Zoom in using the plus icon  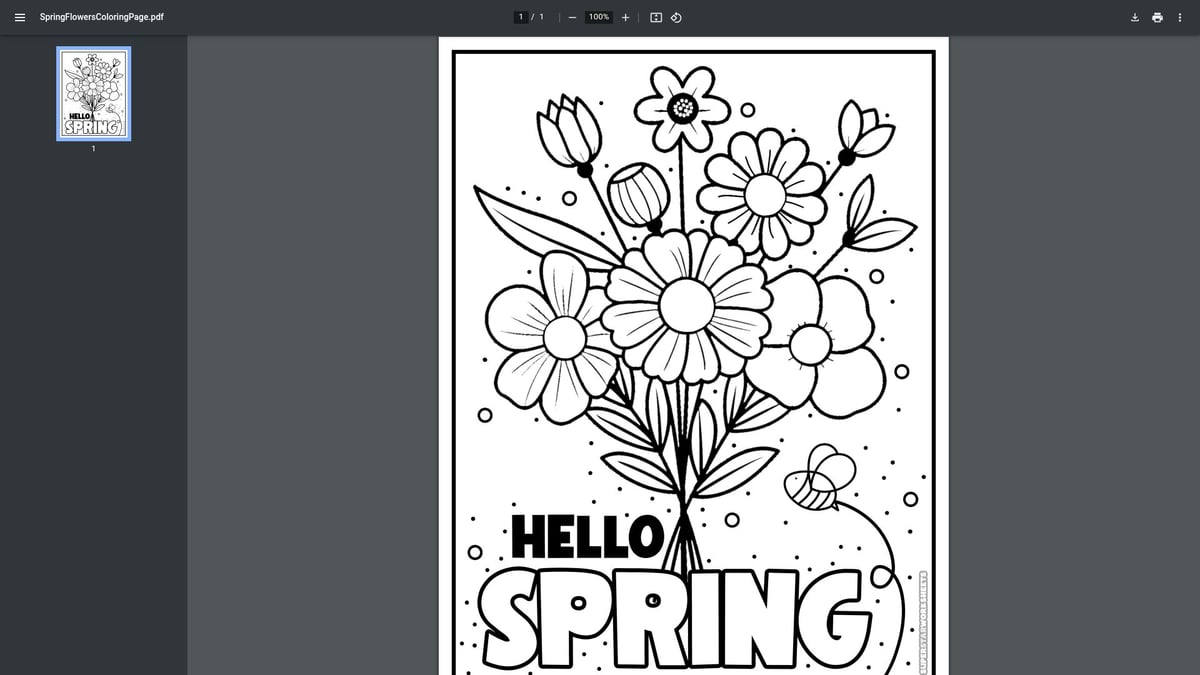pyautogui.click(x=625, y=17)
